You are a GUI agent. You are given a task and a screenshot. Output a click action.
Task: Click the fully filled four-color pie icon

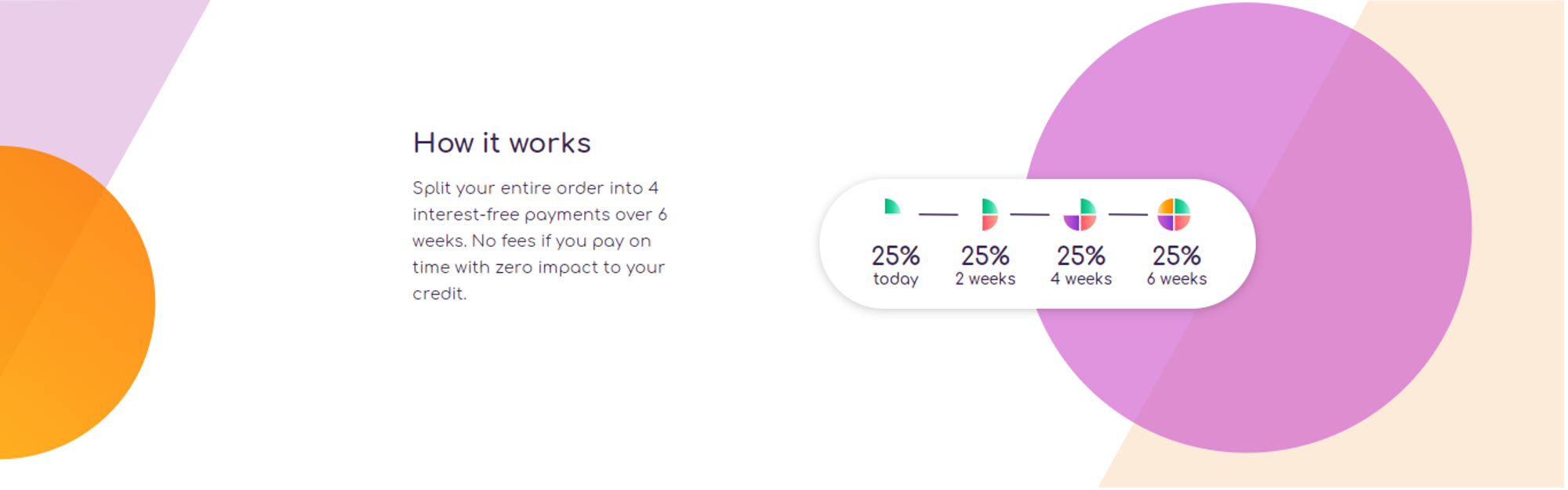pyautogui.click(x=1174, y=214)
